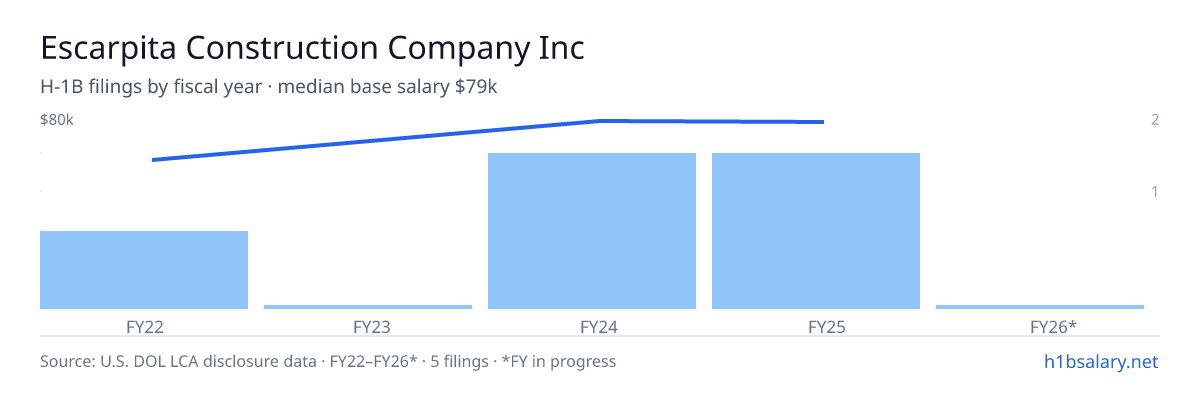Image resolution: width=1200 pixels, height=400 pixels.
Task: Select the tall FY25 bar
Action: [816, 231]
